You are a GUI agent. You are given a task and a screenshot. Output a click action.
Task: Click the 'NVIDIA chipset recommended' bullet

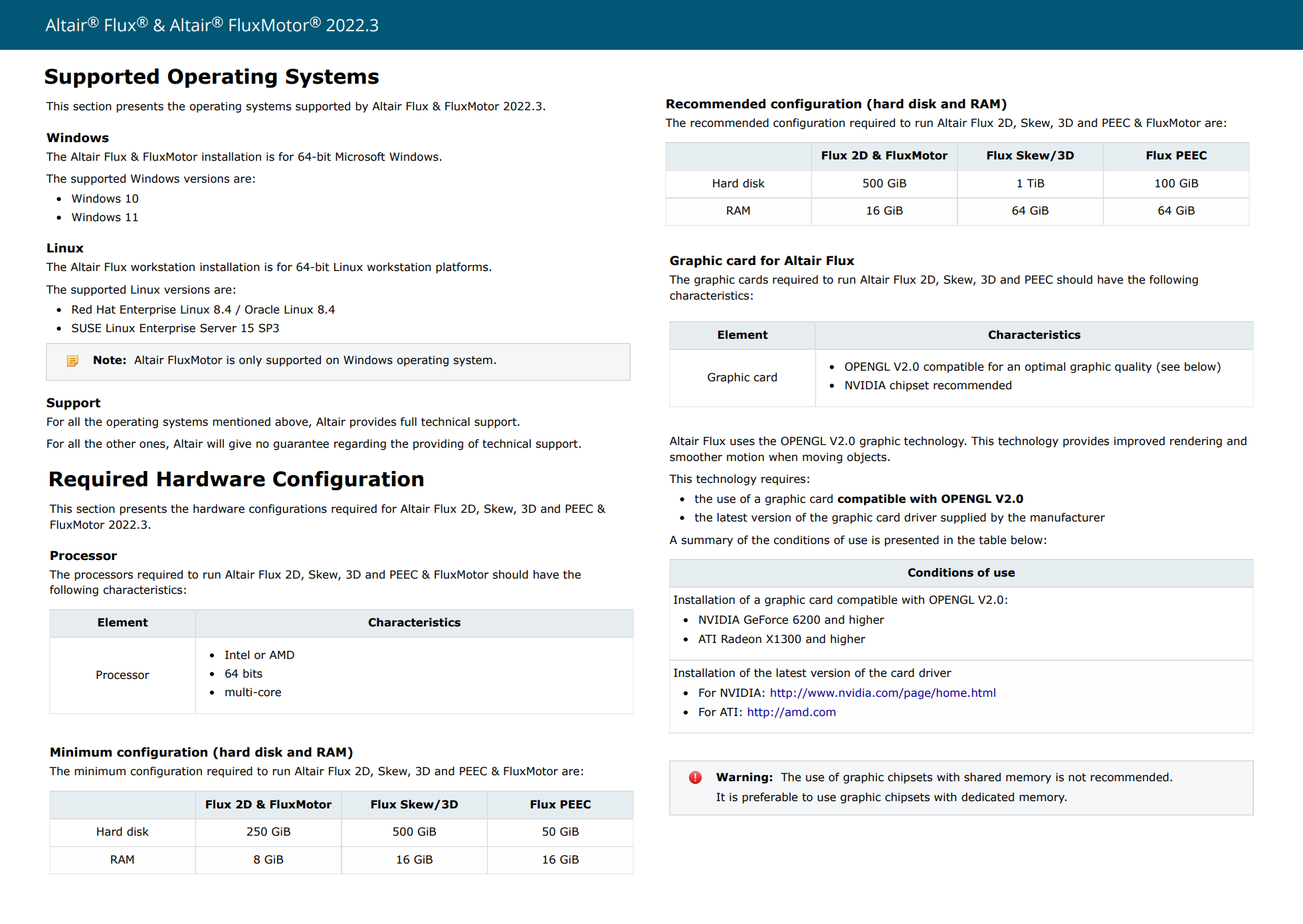928,385
